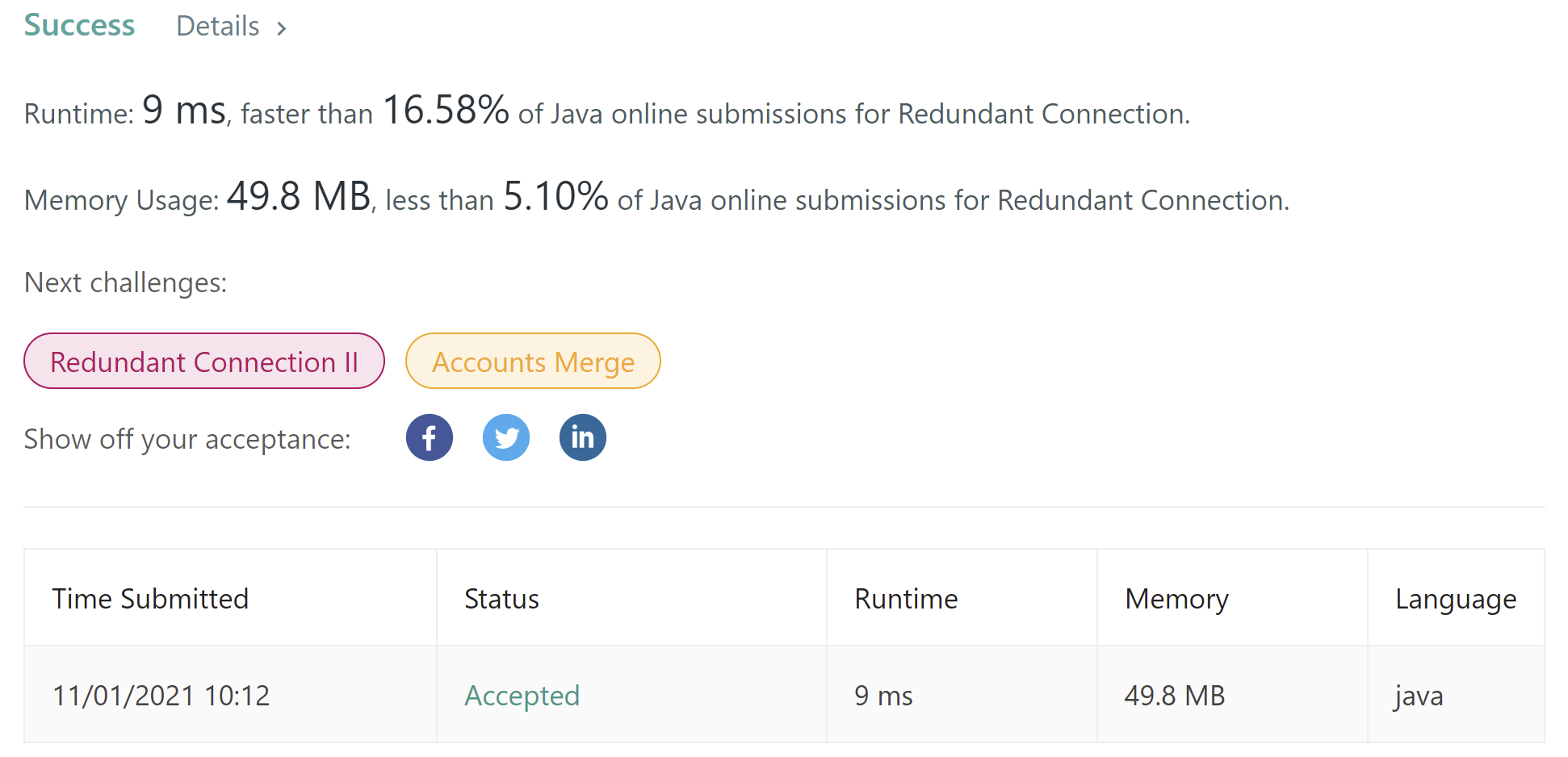Click the Memory column header

(x=1176, y=599)
